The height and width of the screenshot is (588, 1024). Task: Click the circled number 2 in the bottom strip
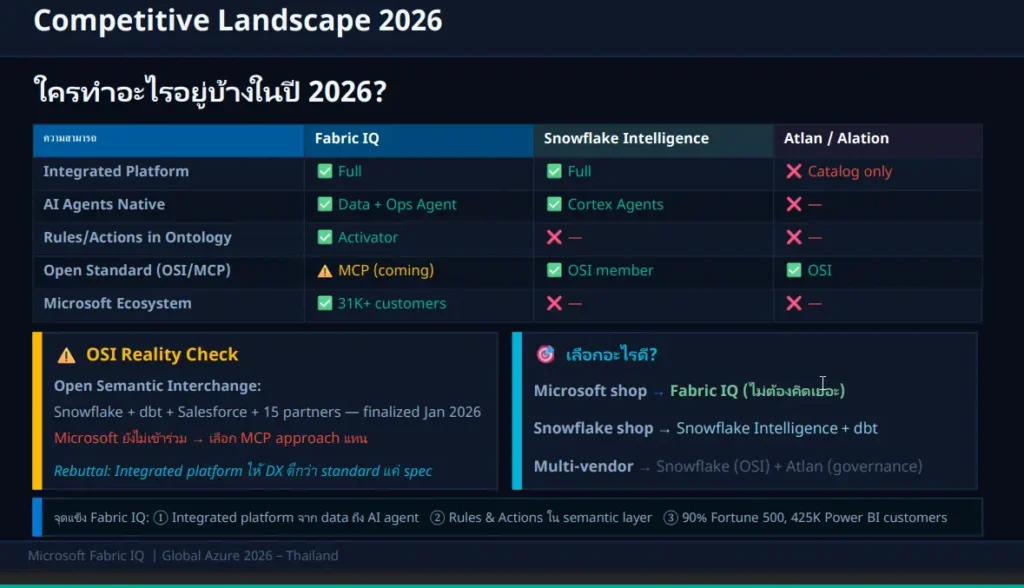click(x=438, y=518)
